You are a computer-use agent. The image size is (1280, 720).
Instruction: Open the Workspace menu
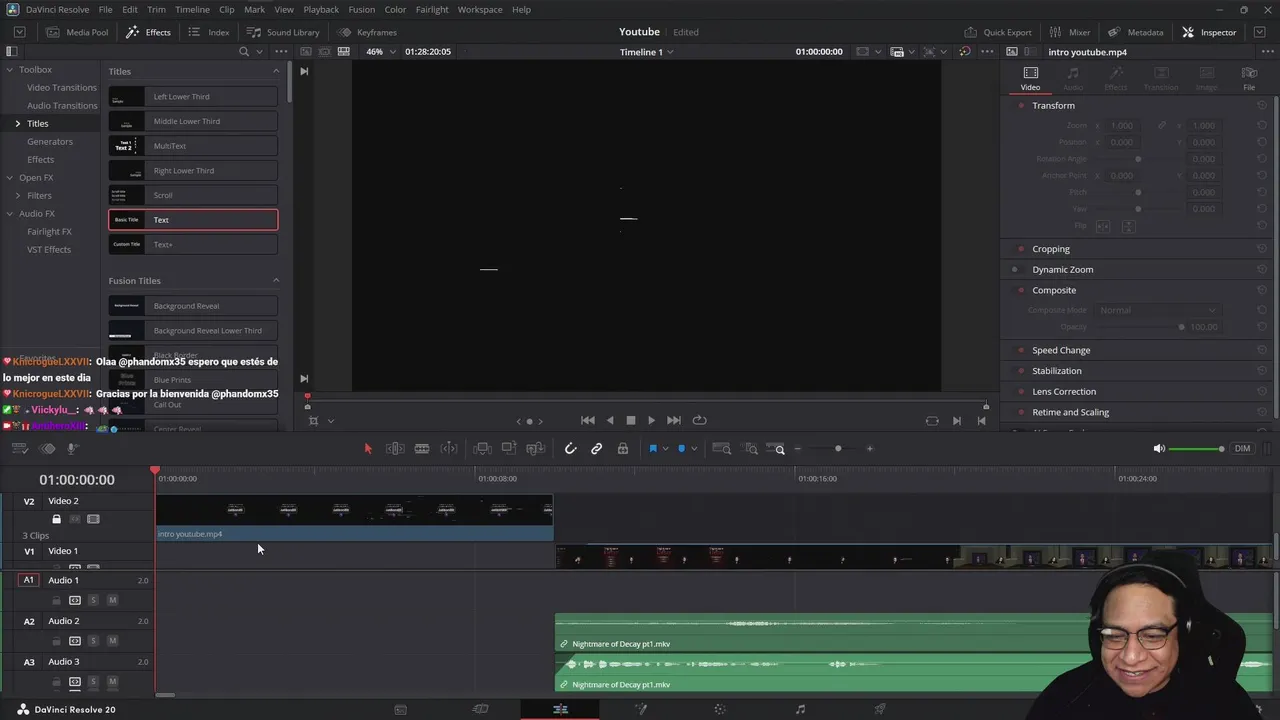click(x=480, y=9)
